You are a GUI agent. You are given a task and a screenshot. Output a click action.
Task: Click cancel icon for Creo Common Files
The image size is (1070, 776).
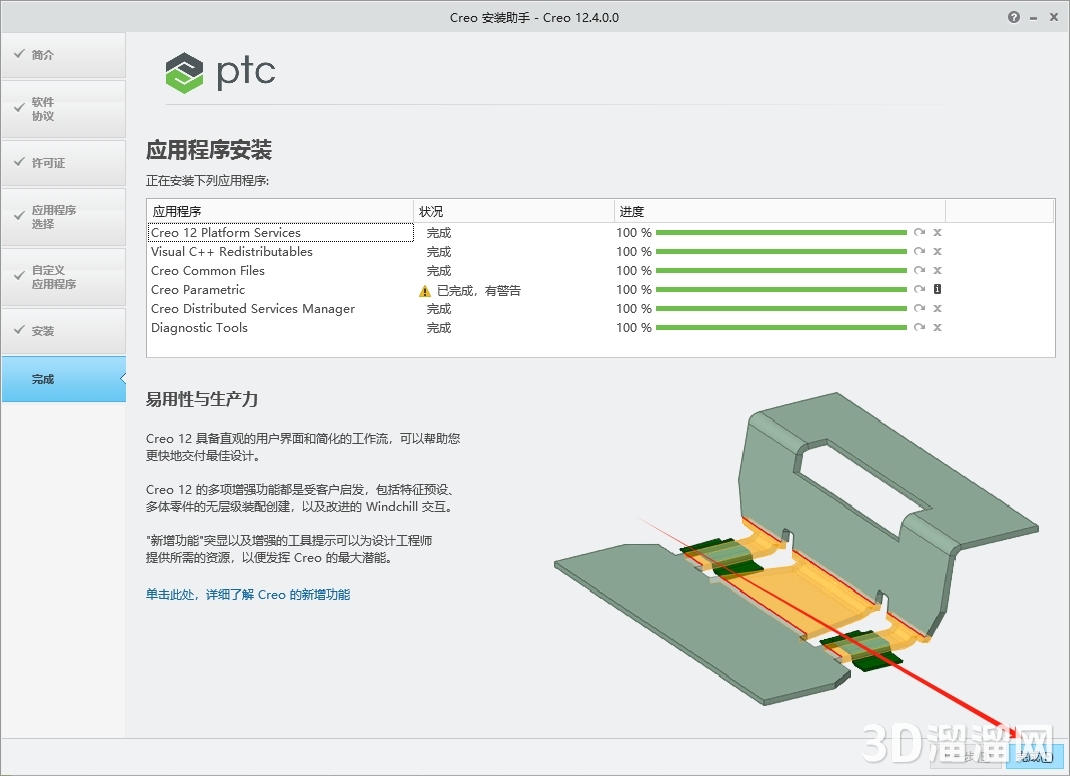click(x=937, y=270)
